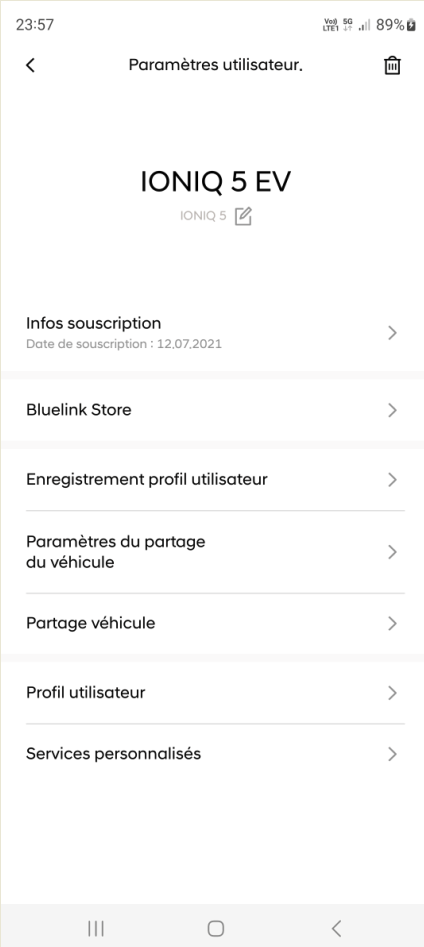This screenshot has height=947, width=424.
Task: Tap the back arrow in header
Action: click(x=30, y=65)
